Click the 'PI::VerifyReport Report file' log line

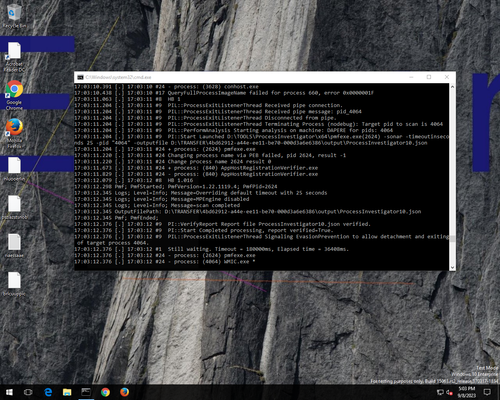coord(222,224)
